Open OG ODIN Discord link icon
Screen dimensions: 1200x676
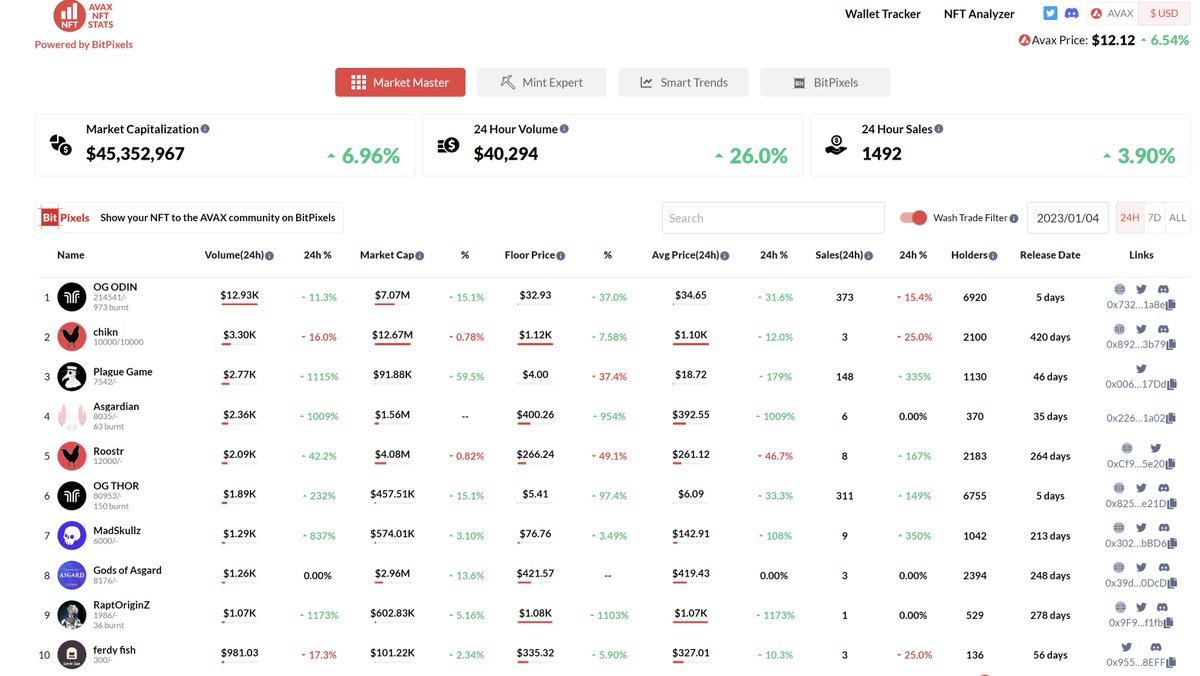(1163, 290)
